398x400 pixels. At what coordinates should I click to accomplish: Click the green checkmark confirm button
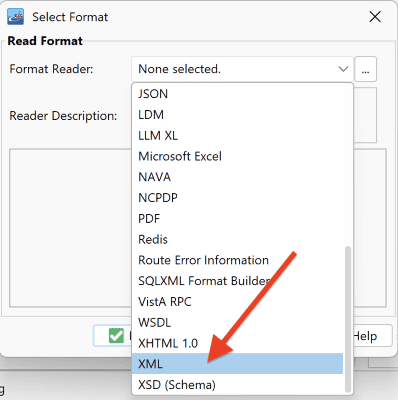click(x=113, y=336)
